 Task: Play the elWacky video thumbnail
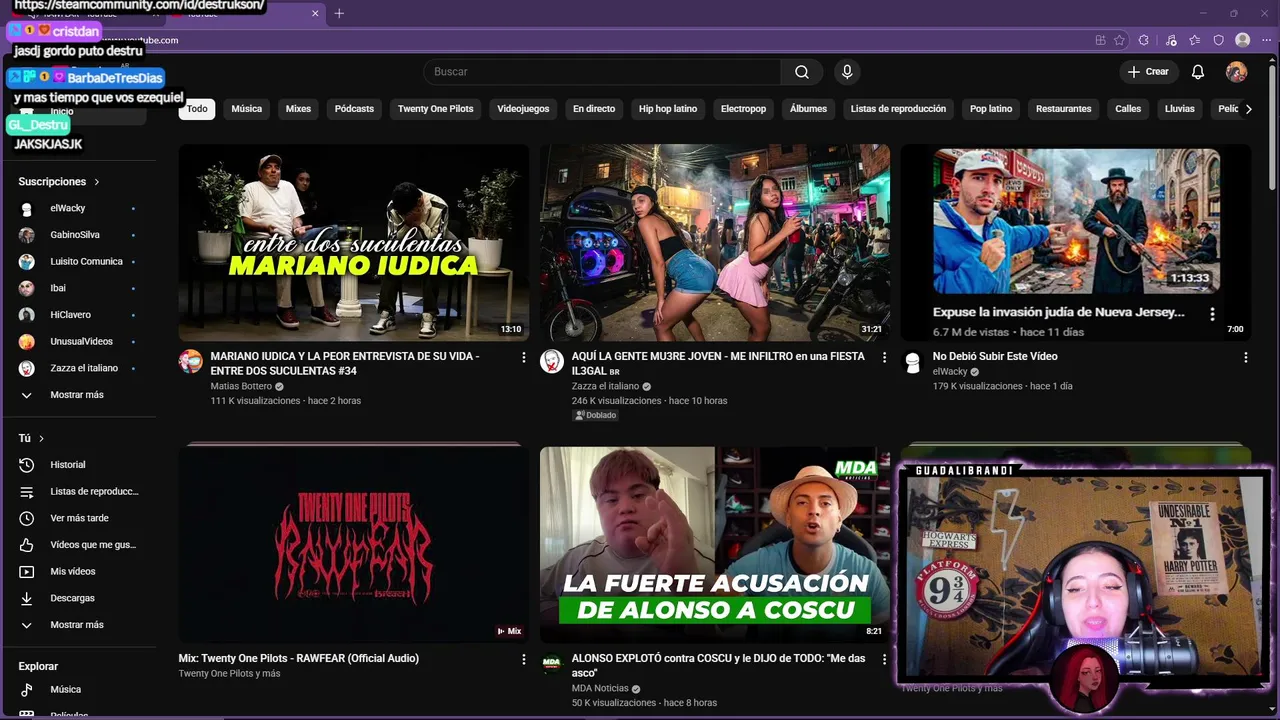(1076, 243)
